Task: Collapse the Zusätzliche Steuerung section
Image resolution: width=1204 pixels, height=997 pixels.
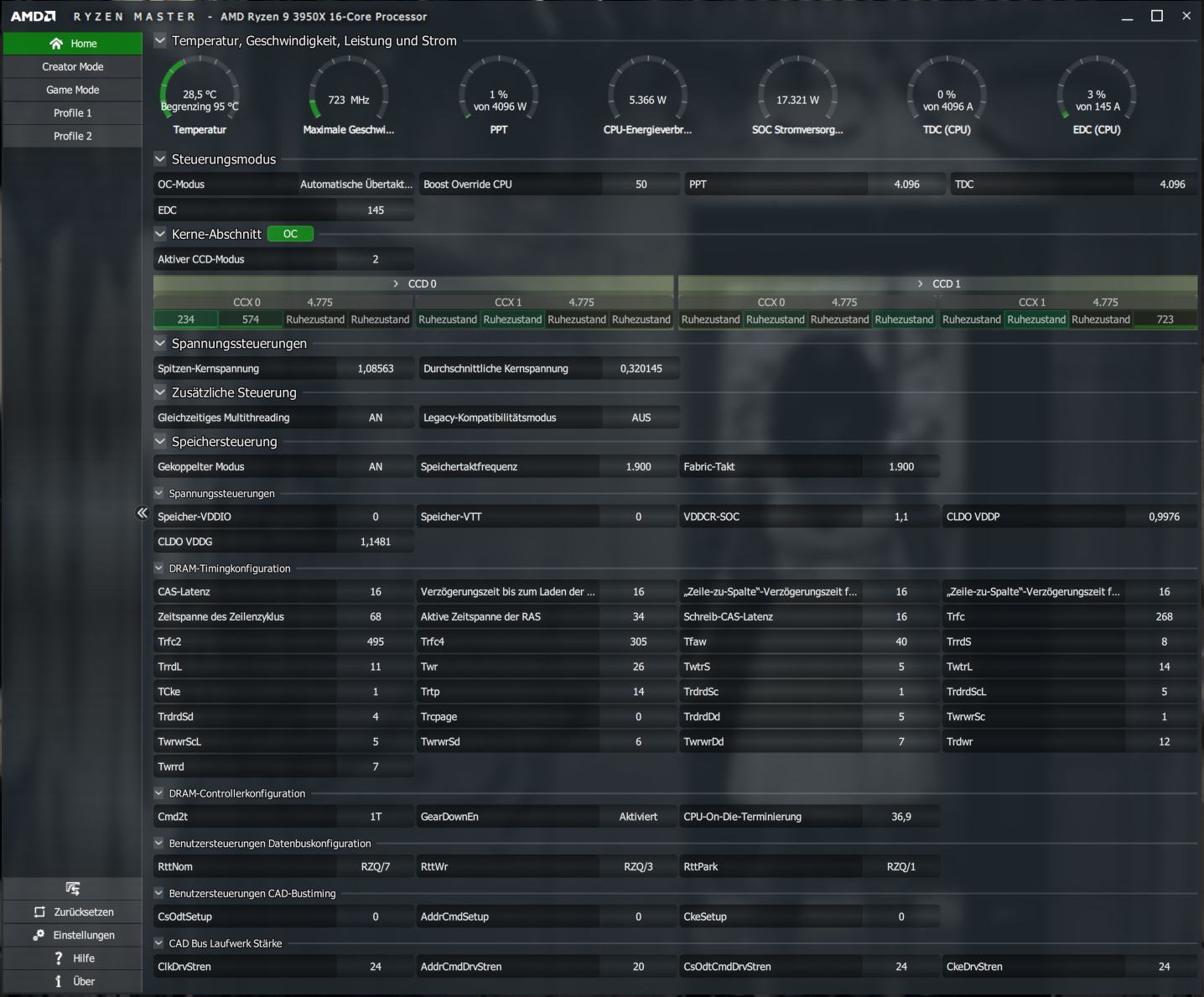Action: [160, 392]
